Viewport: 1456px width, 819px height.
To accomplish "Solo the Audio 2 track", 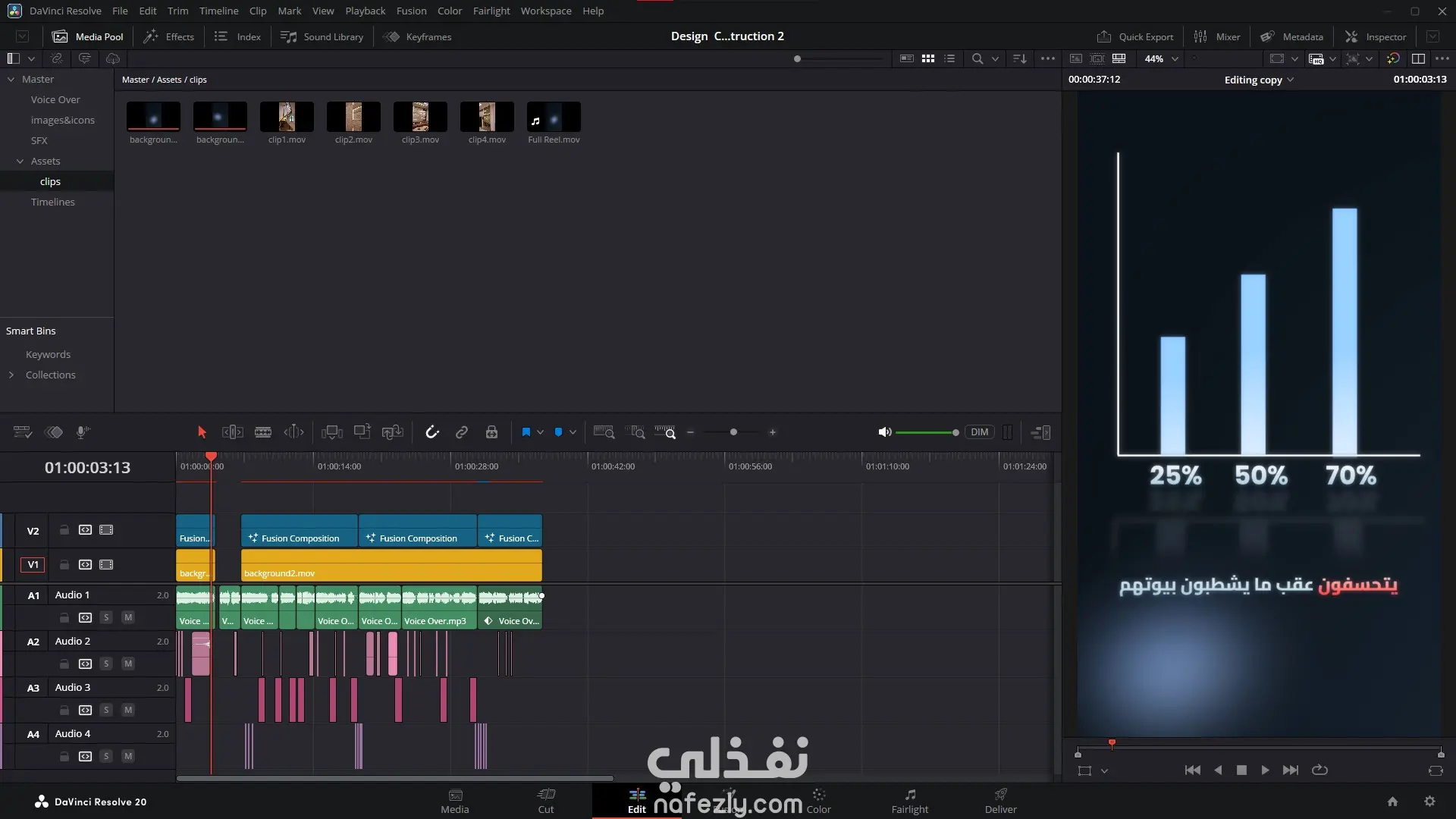I will (x=106, y=664).
